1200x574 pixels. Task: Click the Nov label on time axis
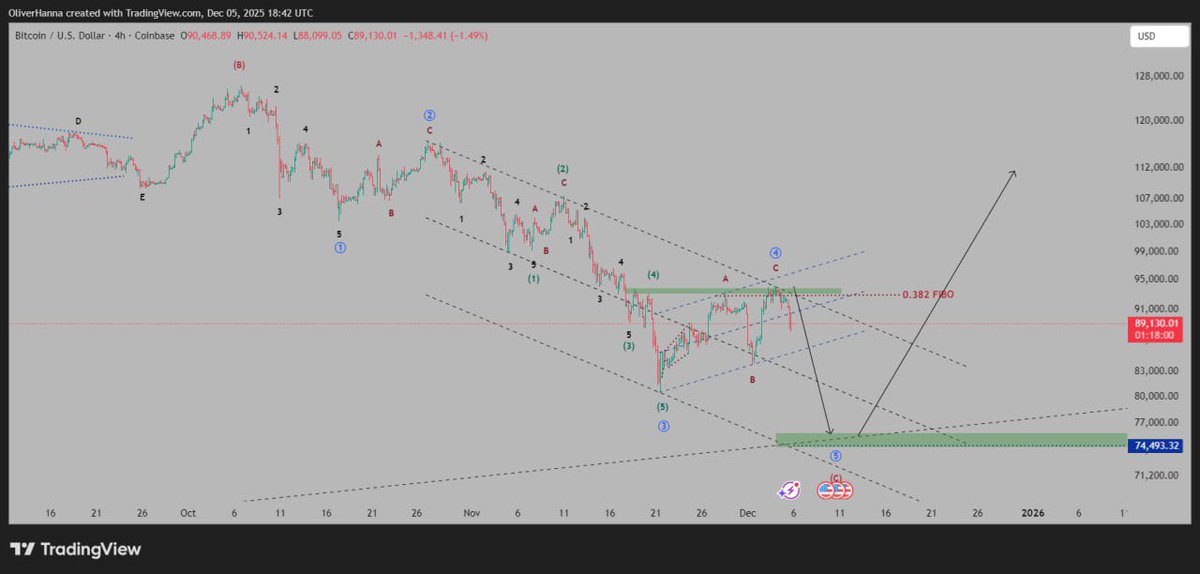tap(472, 512)
